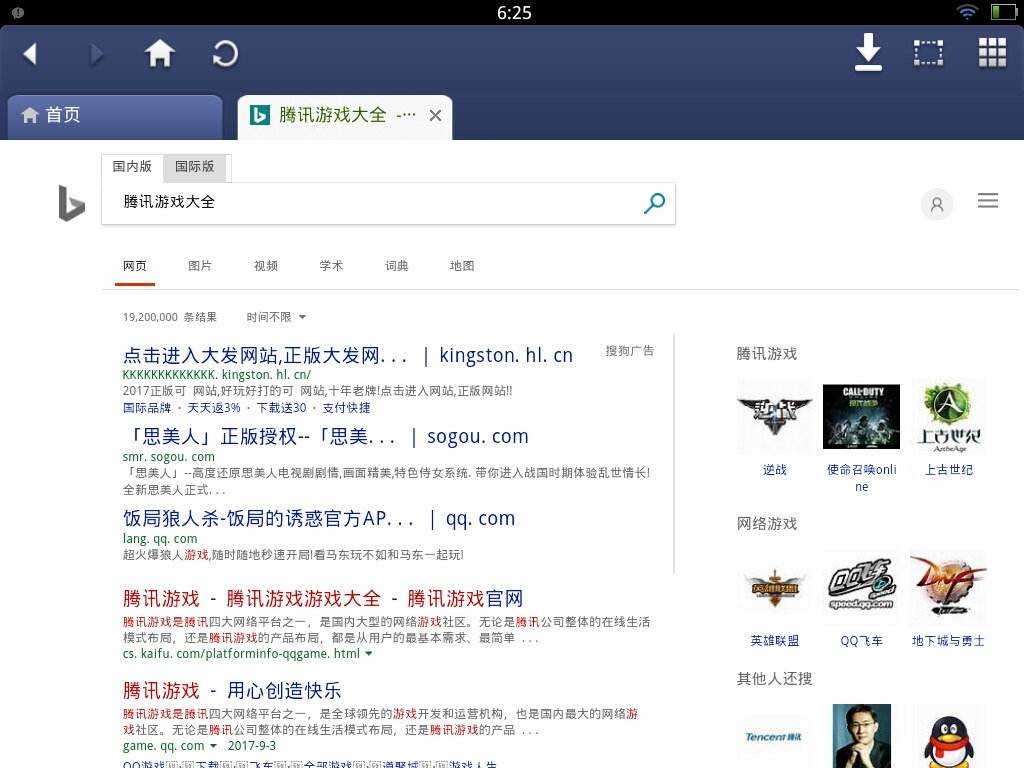Tap the battery status icon
The width and height of the screenshot is (1024, 768).
click(1003, 12)
